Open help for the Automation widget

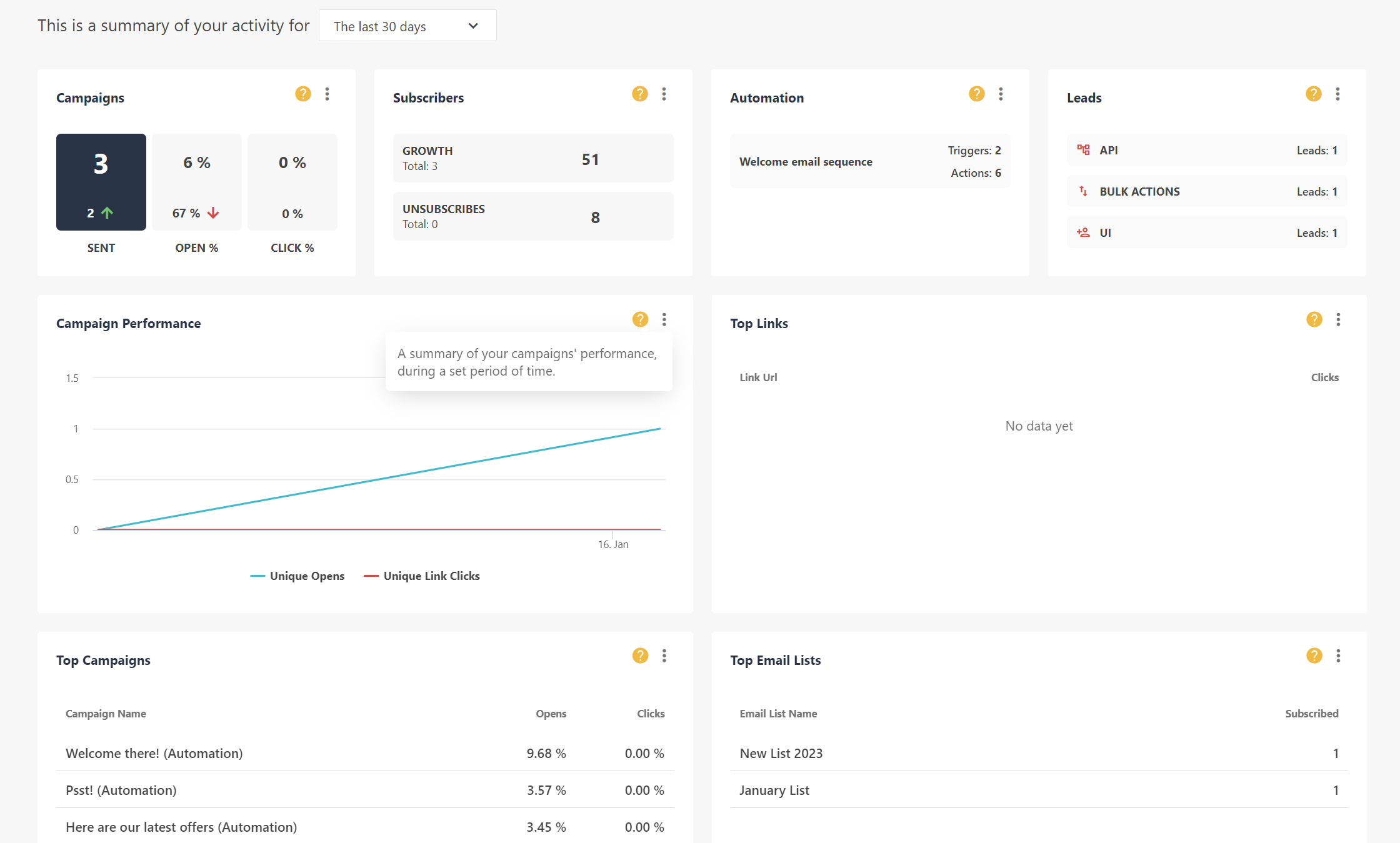pyautogui.click(x=976, y=94)
